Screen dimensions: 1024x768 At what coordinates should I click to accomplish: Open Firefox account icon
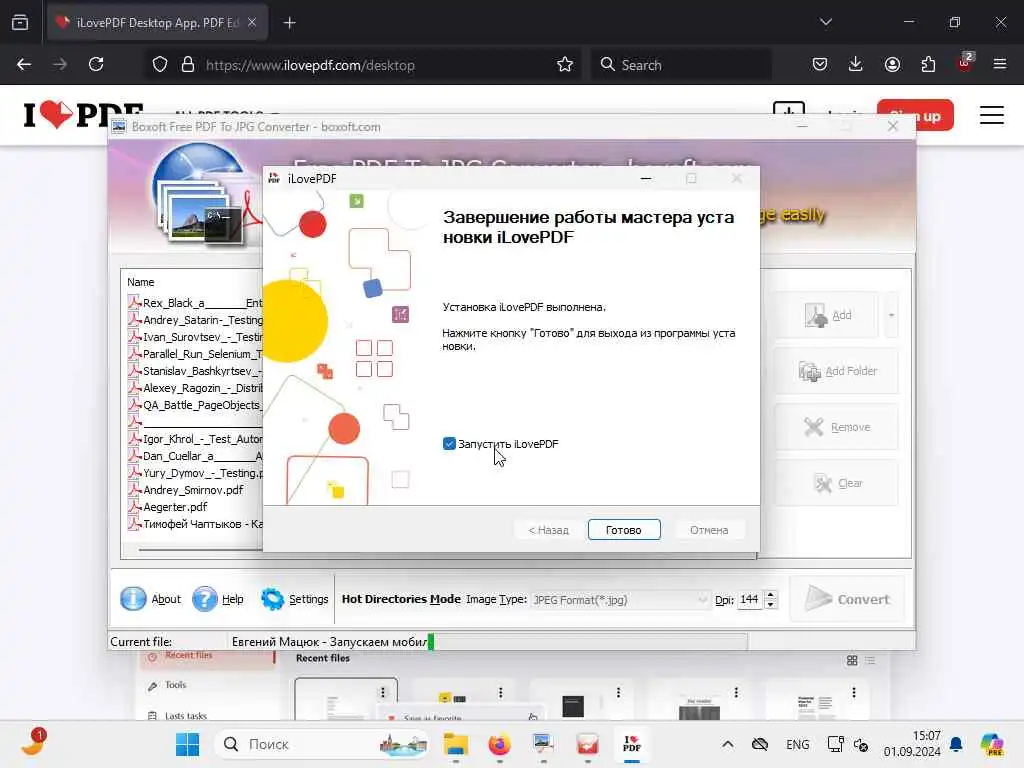tap(892, 65)
